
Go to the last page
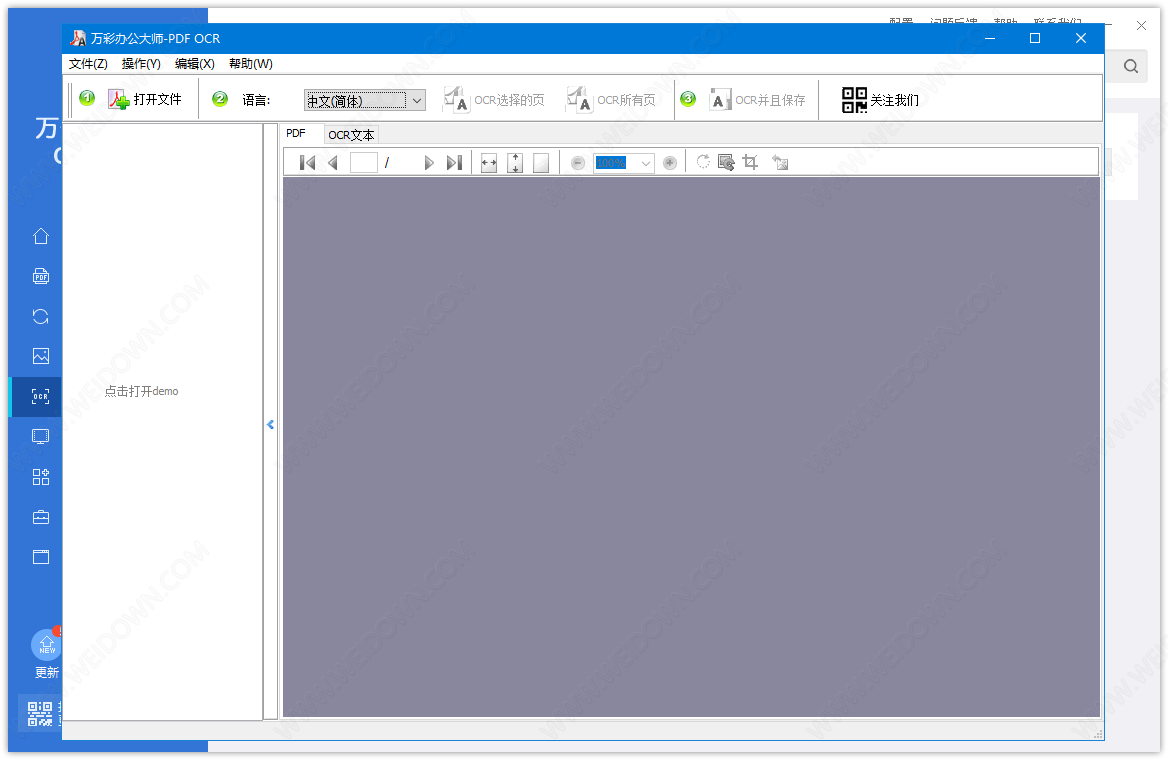pos(454,163)
